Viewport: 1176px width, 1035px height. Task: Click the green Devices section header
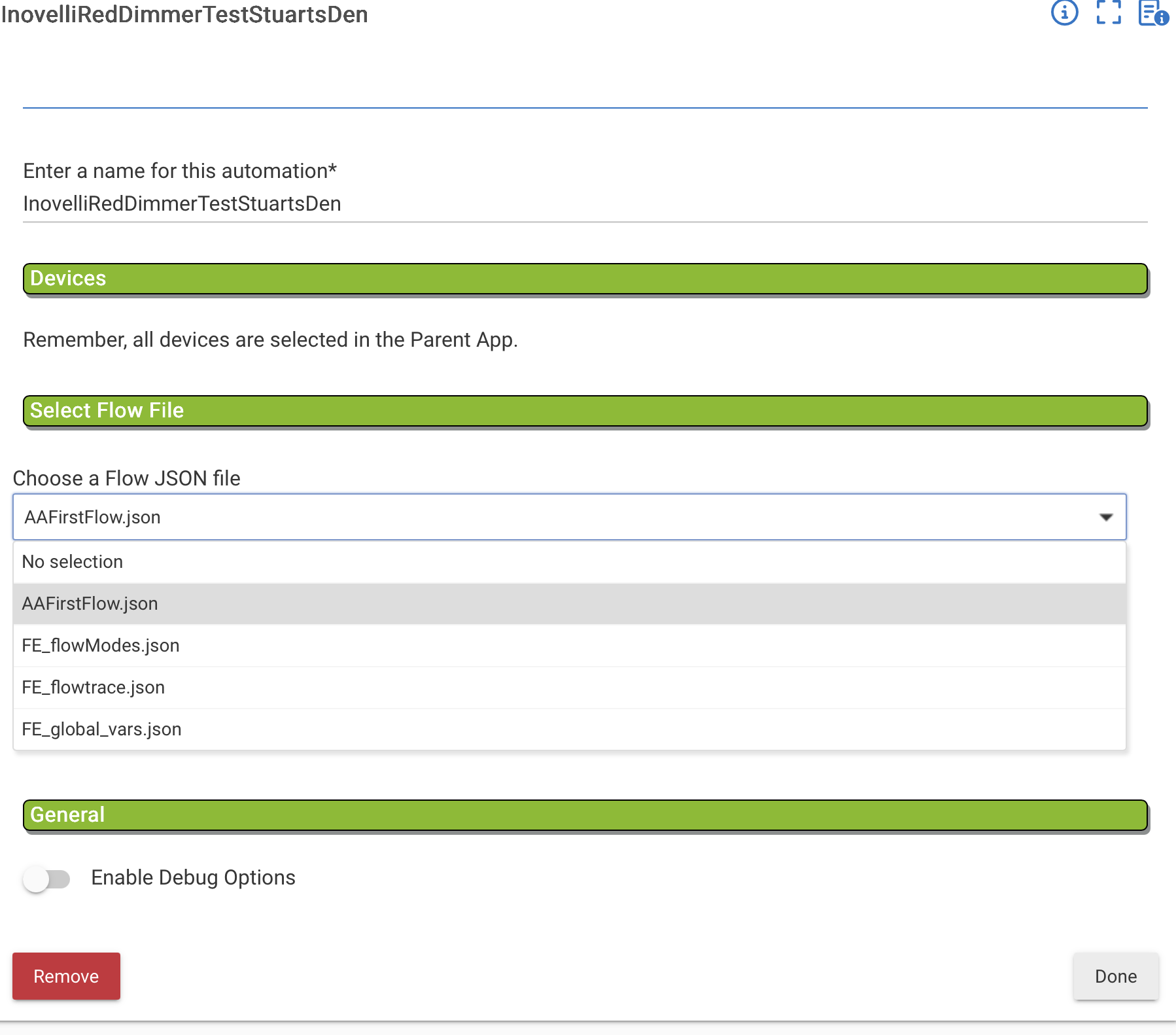[x=585, y=279]
